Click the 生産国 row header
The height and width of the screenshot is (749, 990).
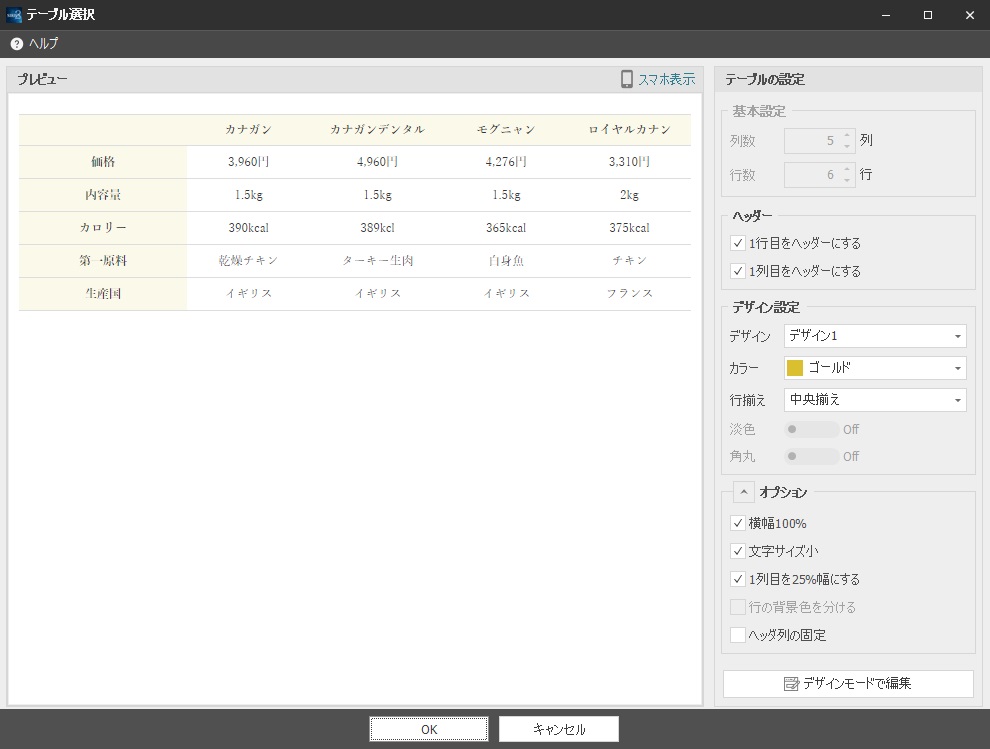tap(103, 293)
